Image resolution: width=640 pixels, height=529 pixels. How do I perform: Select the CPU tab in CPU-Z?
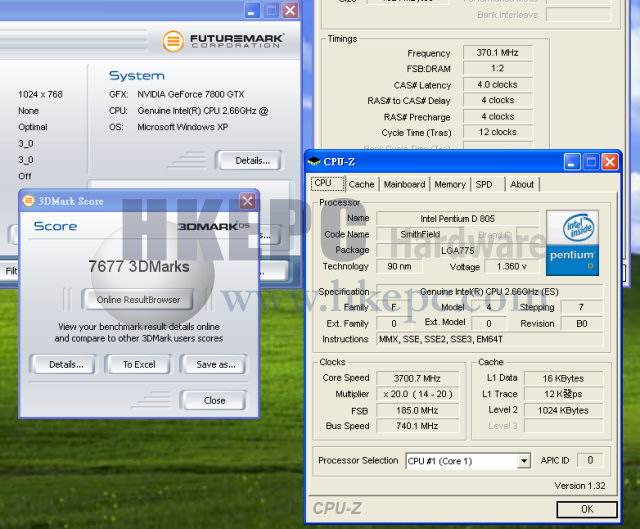[x=327, y=183]
